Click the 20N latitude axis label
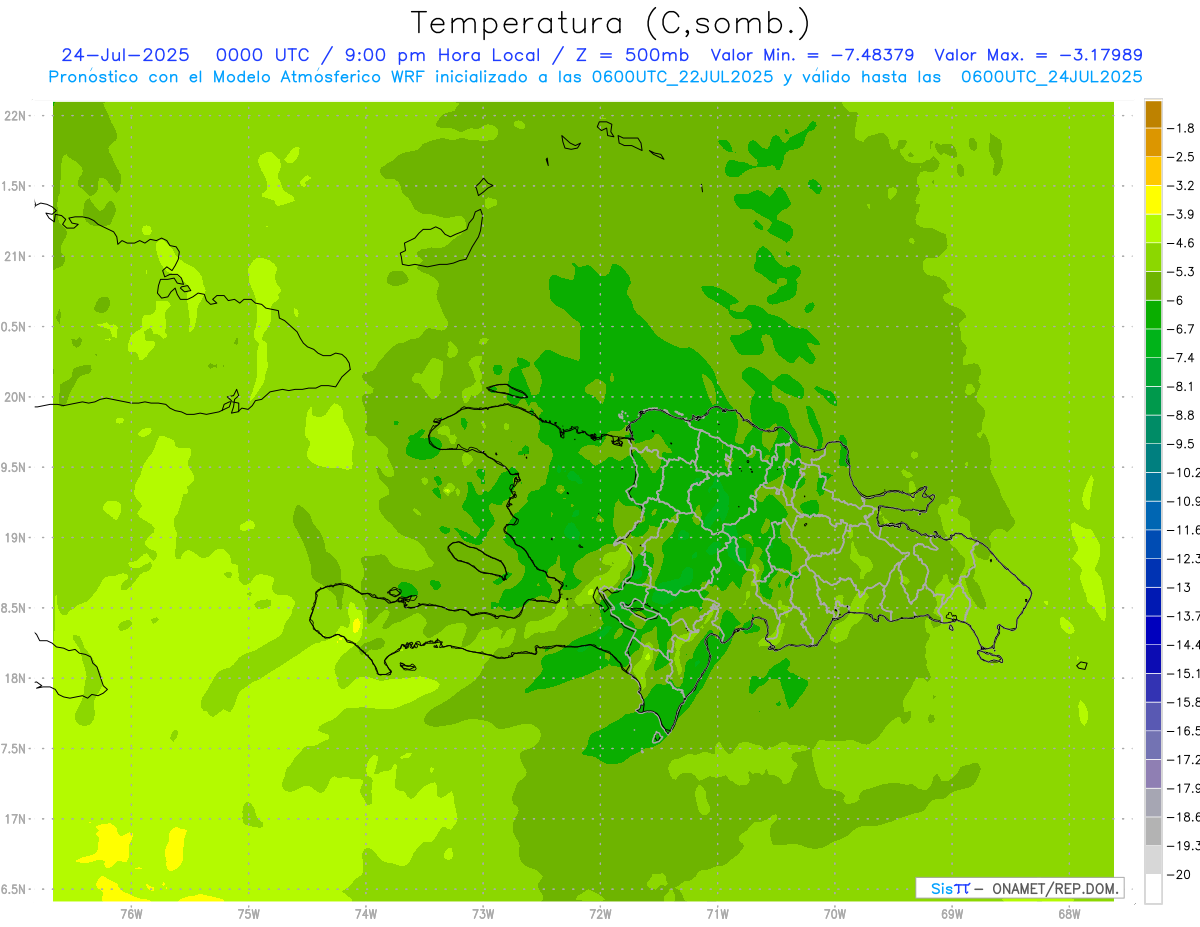 (x=16, y=397)
